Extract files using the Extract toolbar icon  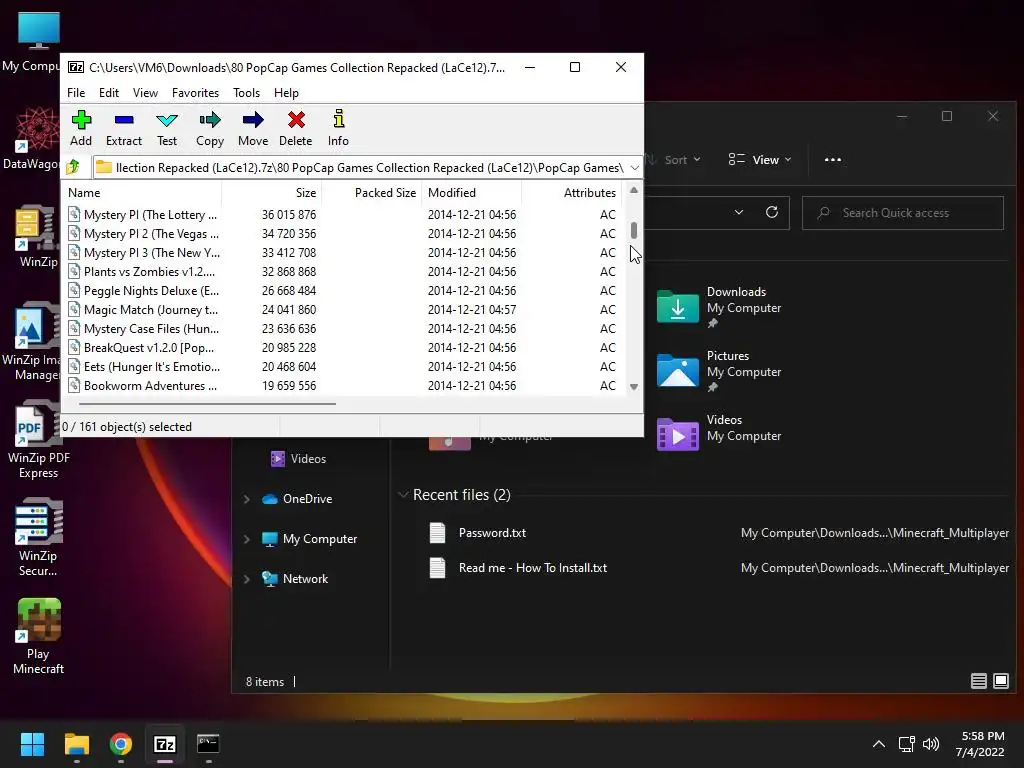(123, 129)
